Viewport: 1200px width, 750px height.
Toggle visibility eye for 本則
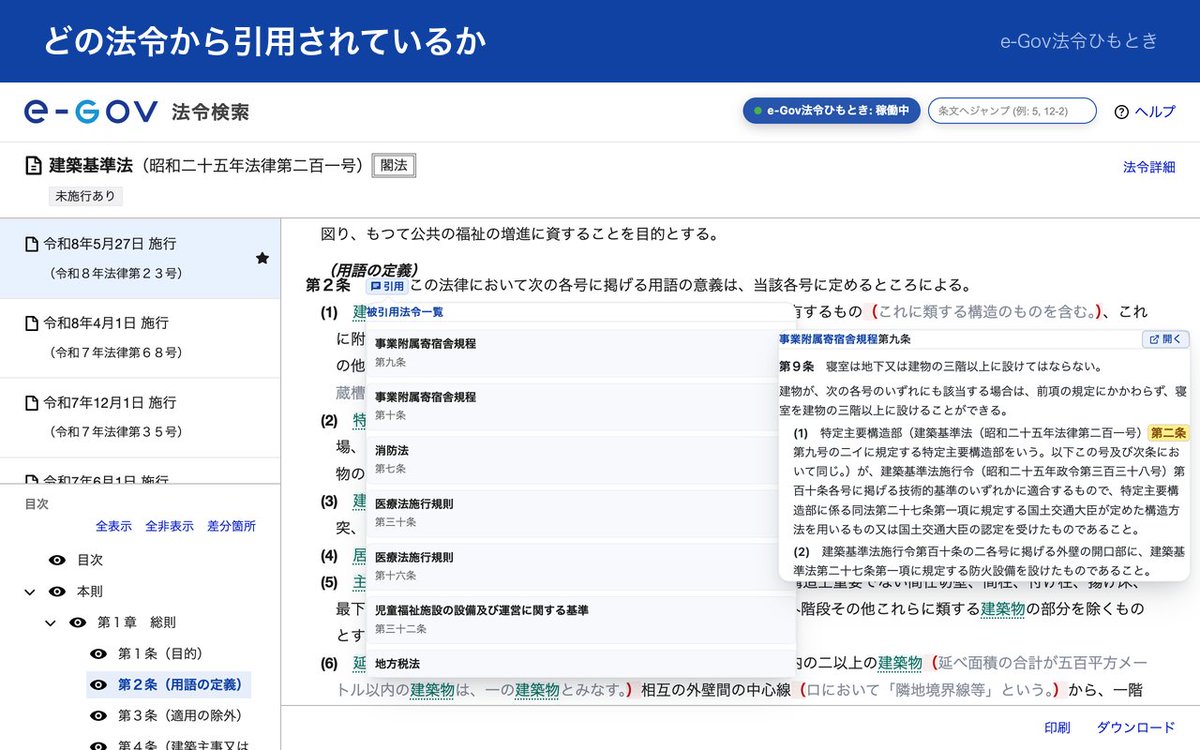pos(57,591)
